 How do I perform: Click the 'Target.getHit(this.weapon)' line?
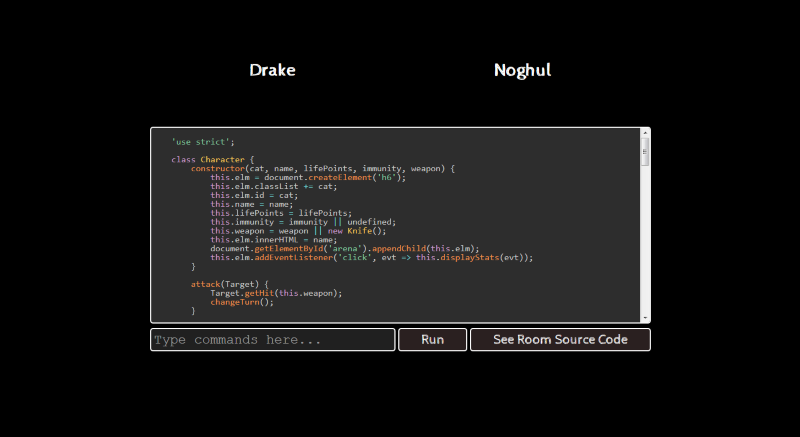pyautogui.click(x=277, y=293)
